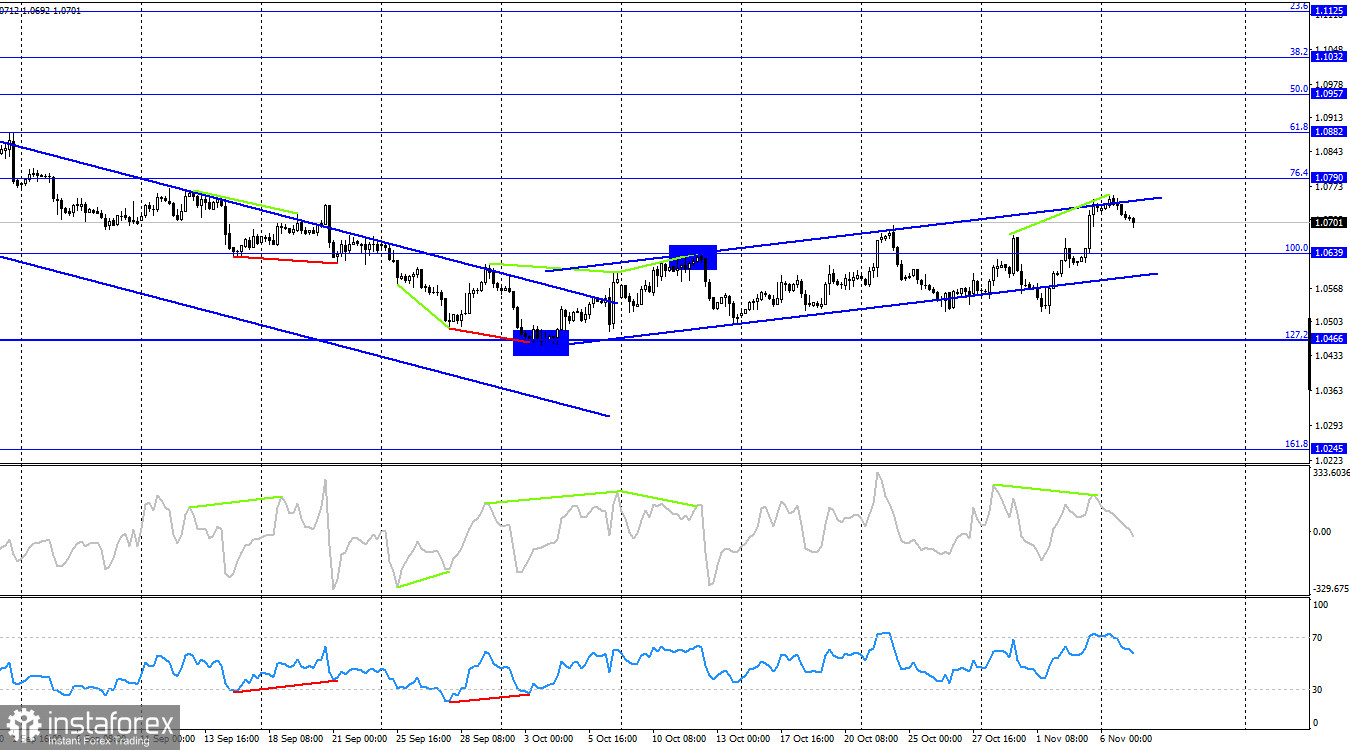
Task: Select the blue rectangle near 10 Oct high
Action: [693, 257]
